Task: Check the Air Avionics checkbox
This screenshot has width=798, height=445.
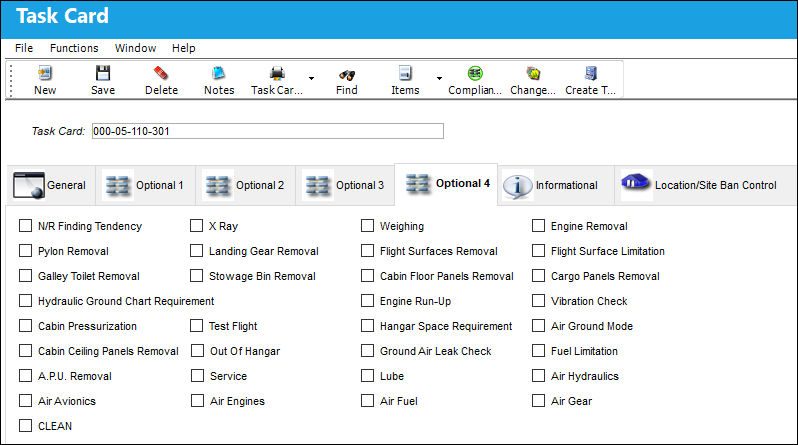Action: click(x=25, y=400)
